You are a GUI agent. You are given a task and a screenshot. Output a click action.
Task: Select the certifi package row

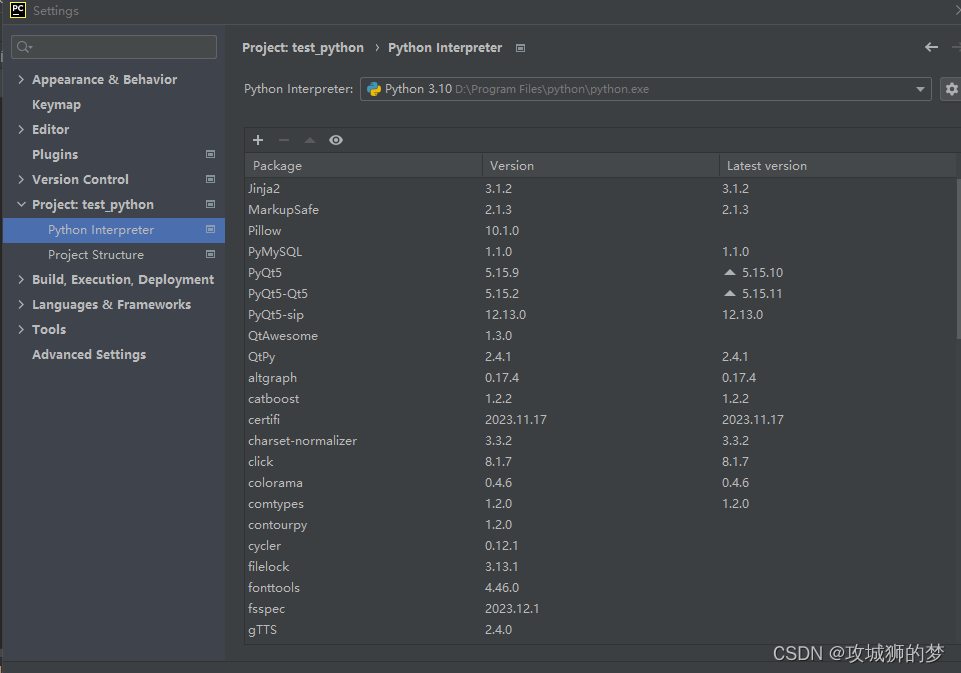601,419
